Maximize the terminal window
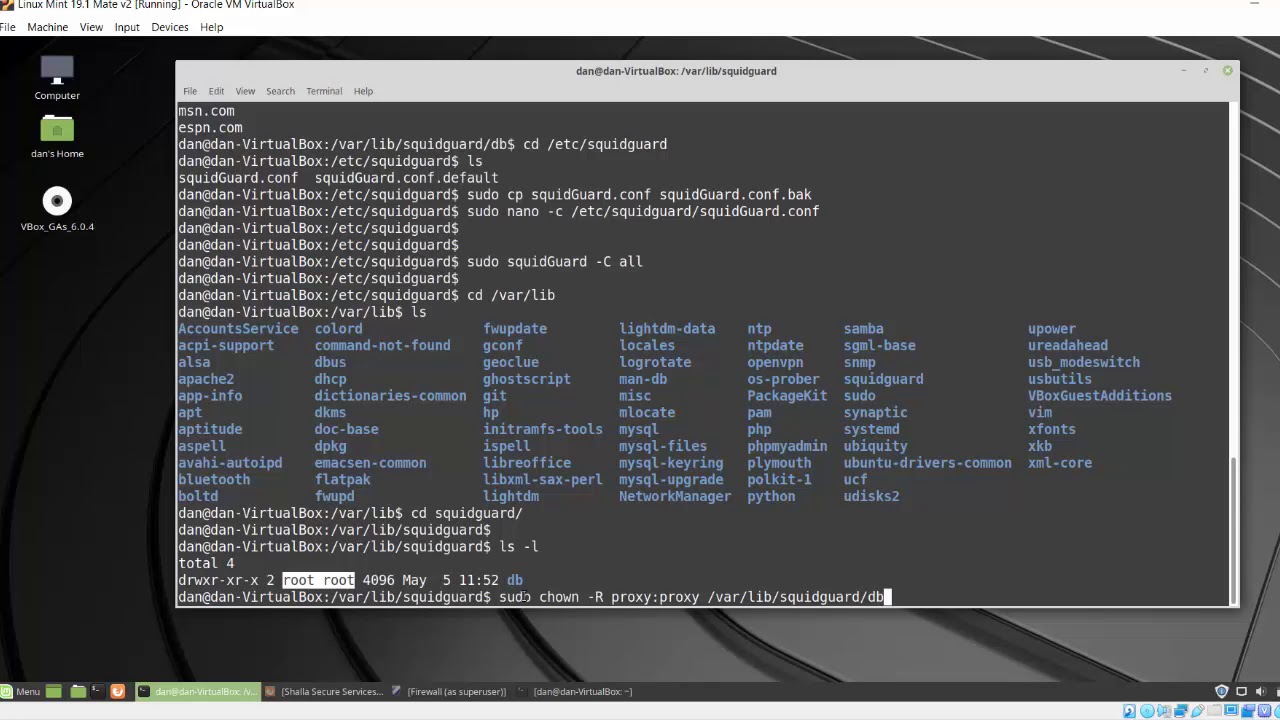 pos(1206,71)
